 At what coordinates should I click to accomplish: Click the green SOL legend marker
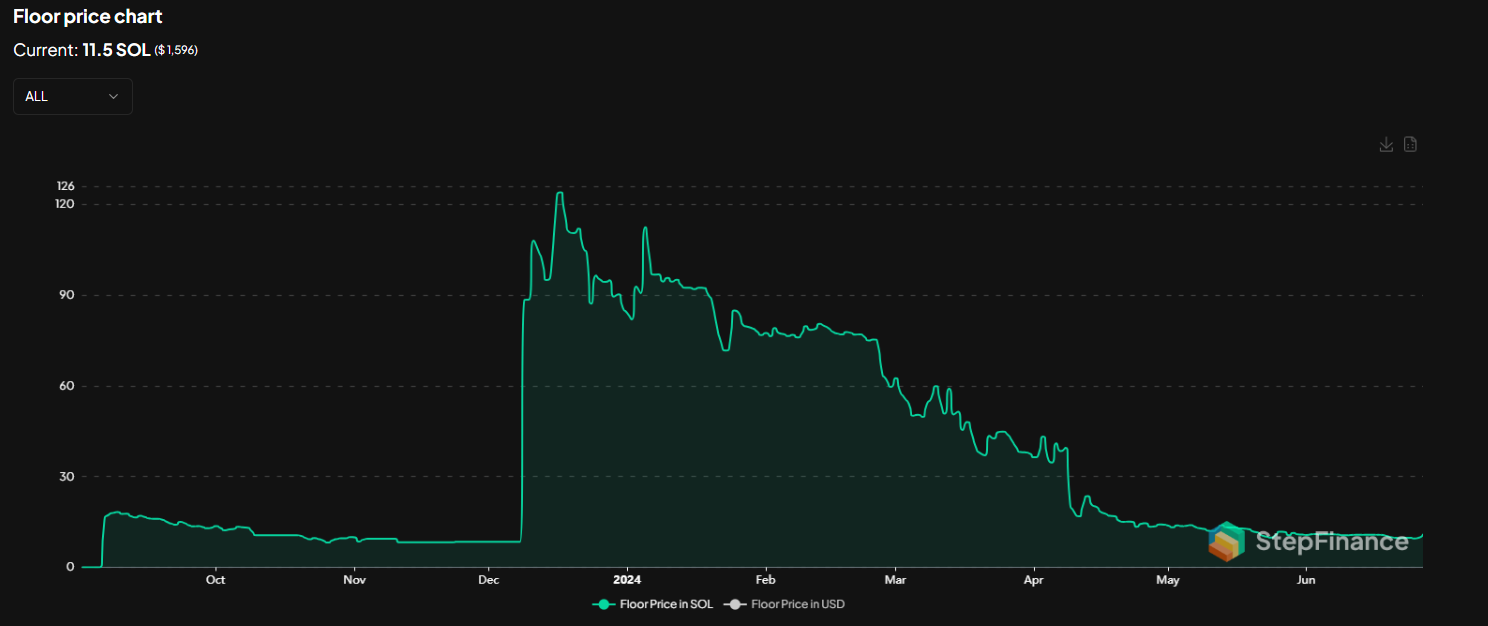pos(603,604)
